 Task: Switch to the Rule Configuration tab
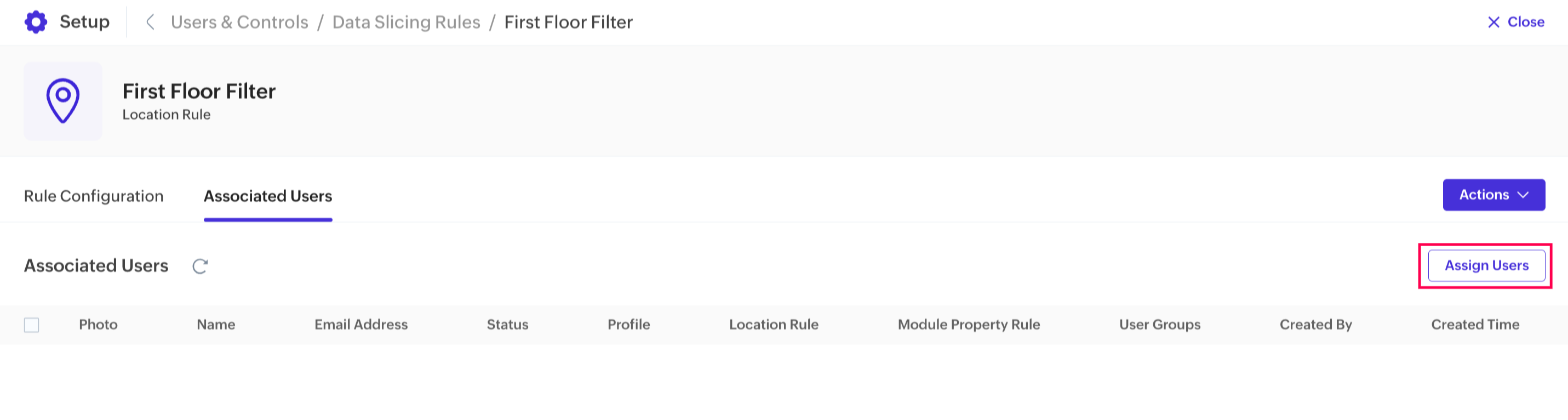(x=94, y=196)
